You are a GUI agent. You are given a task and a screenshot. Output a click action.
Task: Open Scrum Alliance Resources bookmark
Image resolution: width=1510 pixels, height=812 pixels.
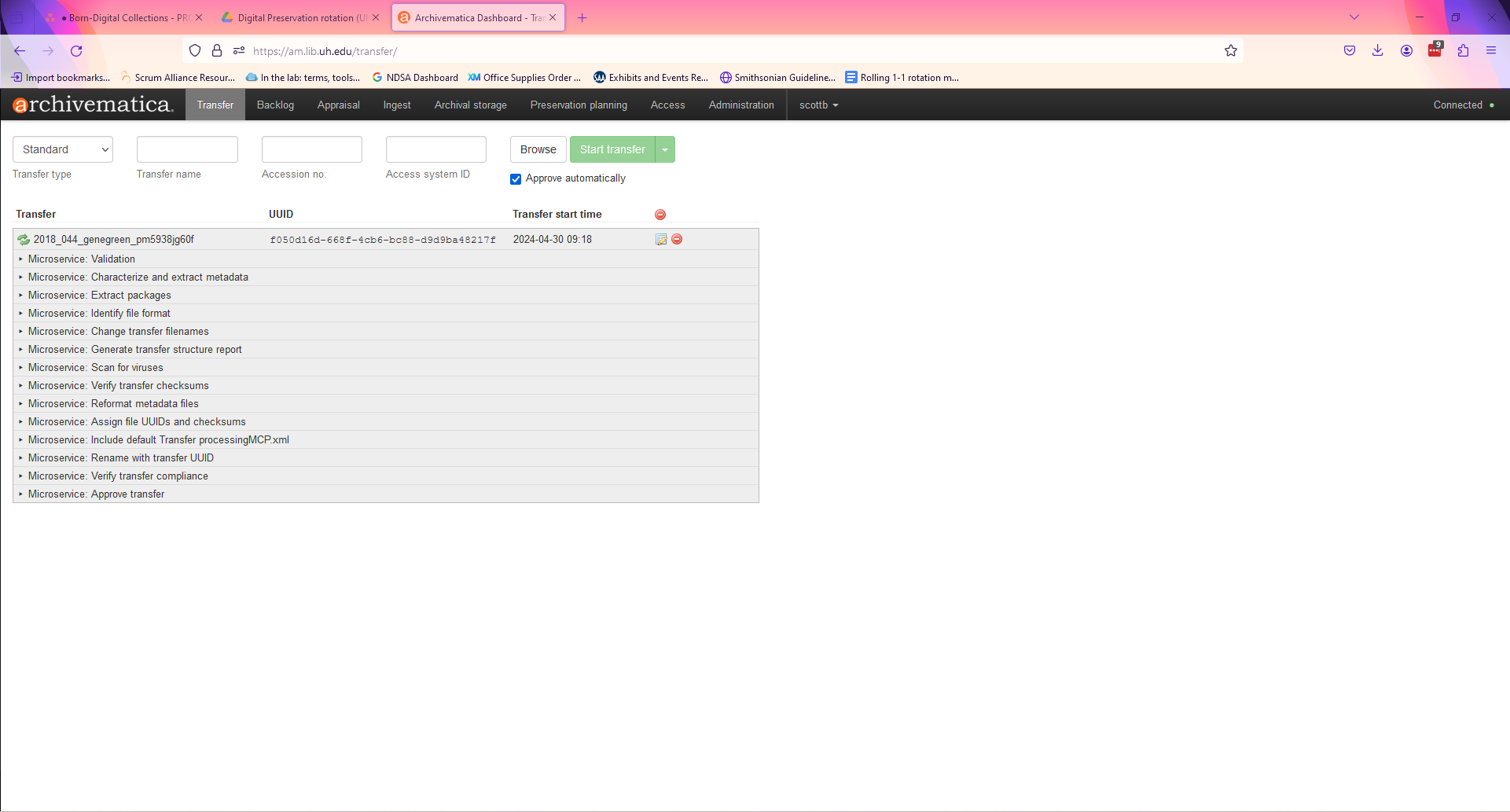(178, 77)
